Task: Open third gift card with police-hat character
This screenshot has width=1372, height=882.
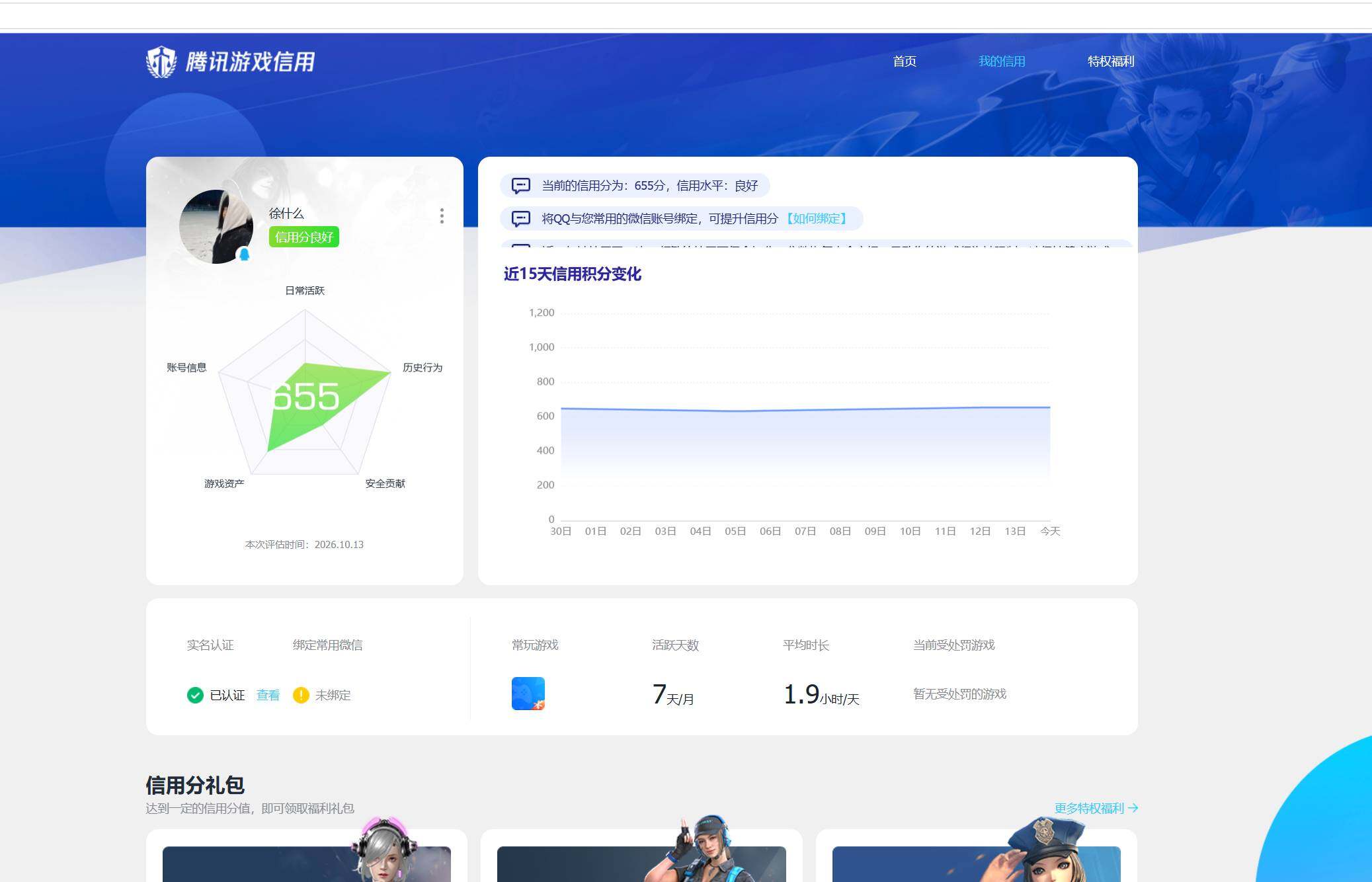Action: pyautogui.click(x=977, y=856)
